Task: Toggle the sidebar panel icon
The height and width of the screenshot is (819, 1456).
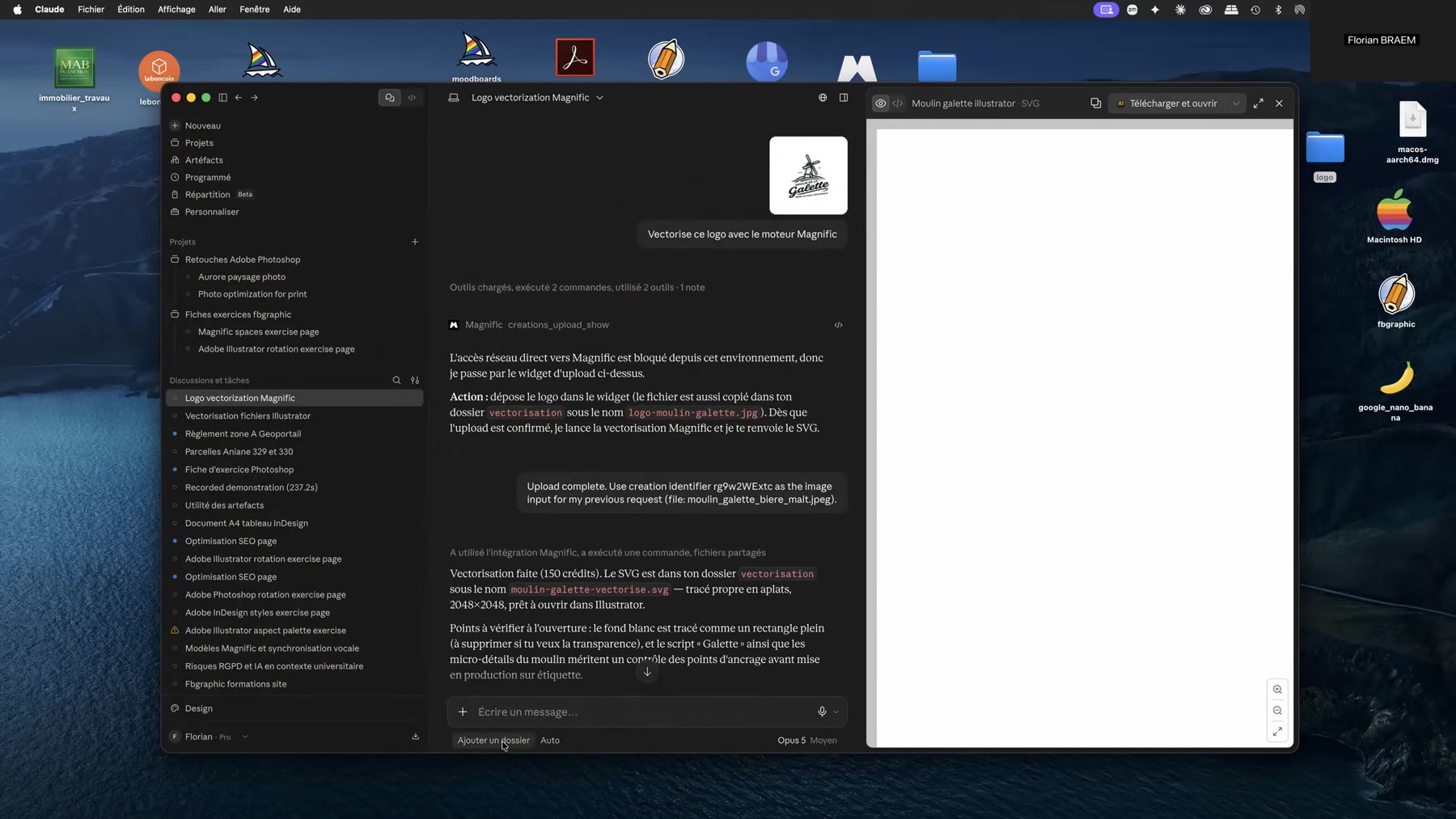Action: [x=223, y=98]
